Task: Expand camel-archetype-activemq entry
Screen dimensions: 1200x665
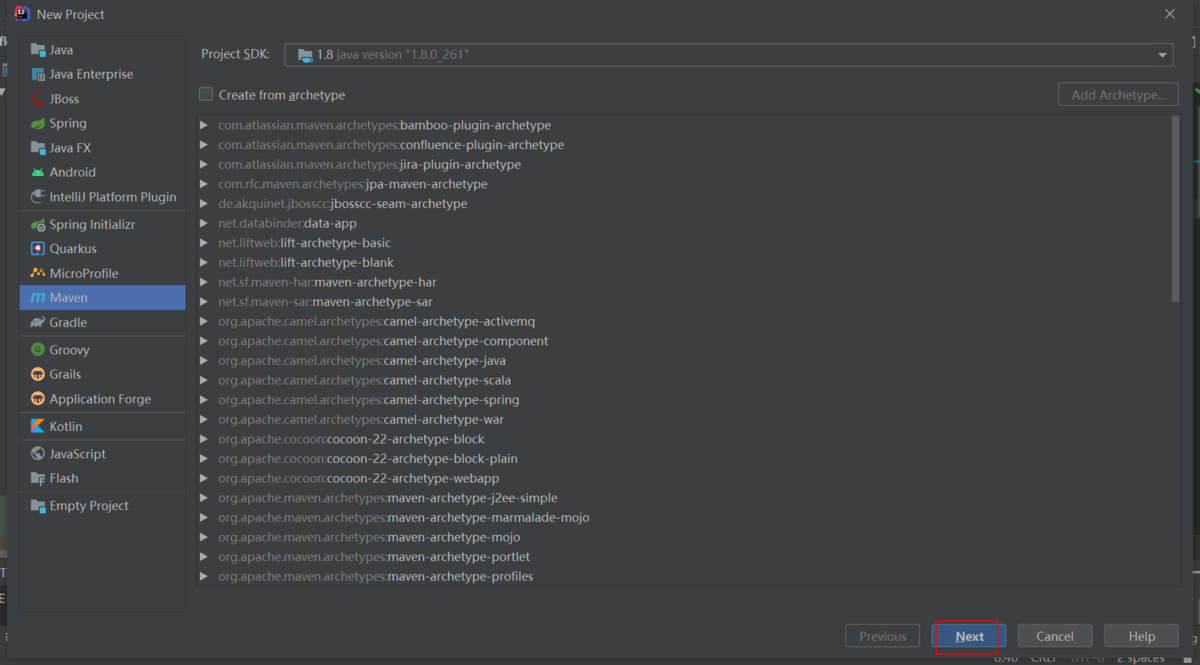Action: pos(204,321)
